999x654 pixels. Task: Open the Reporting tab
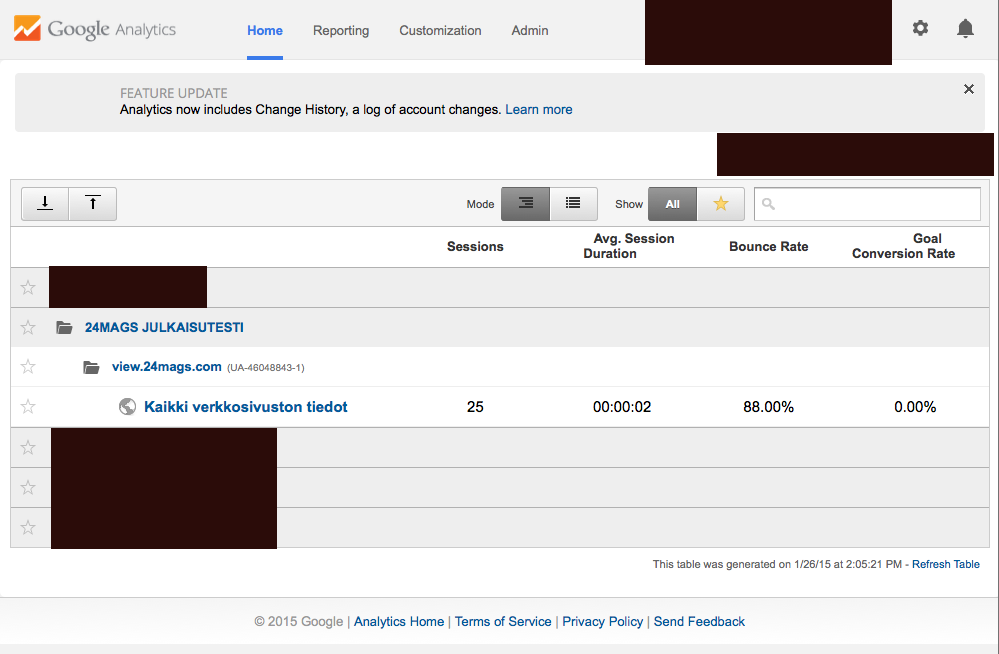tap(341, 31)
